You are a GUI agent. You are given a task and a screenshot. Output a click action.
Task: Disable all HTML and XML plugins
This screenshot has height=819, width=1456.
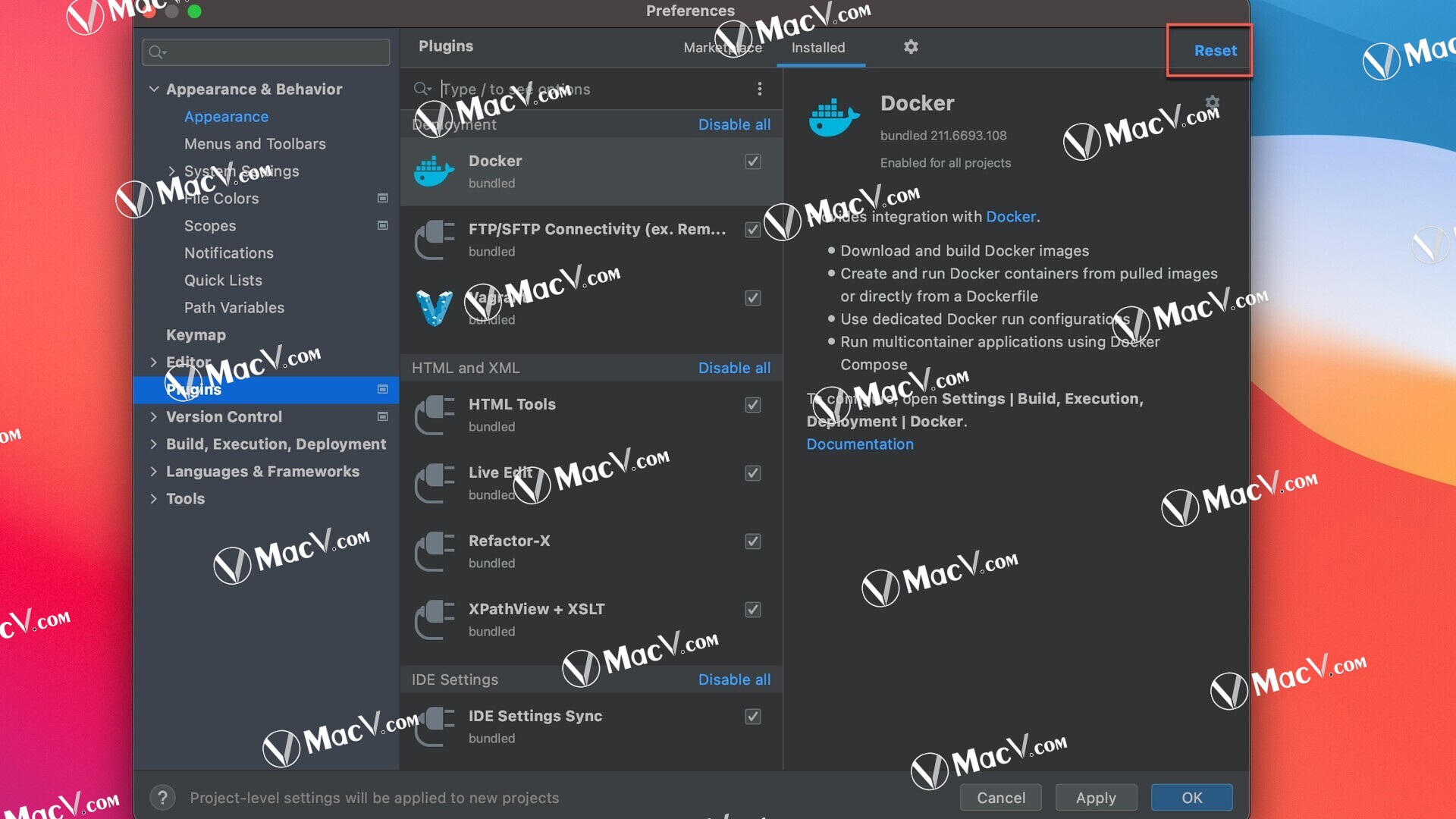[x=734, y=368]
